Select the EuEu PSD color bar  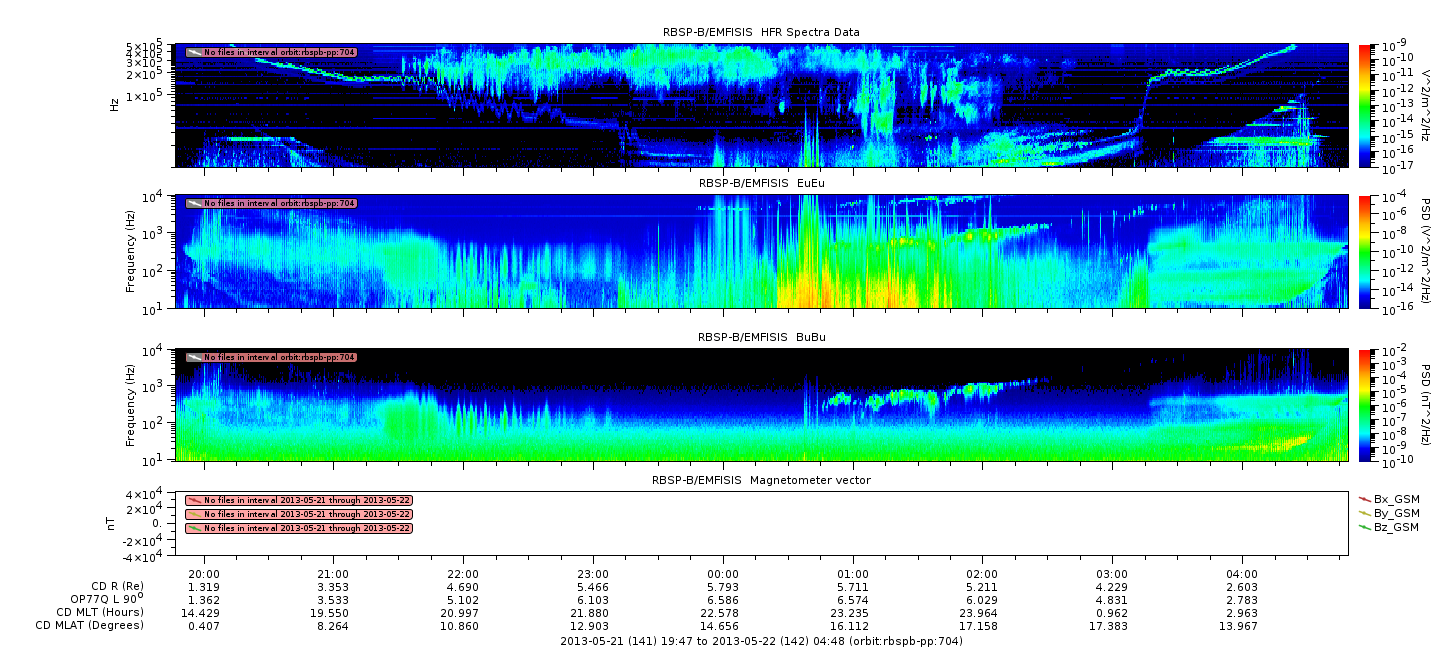1364,251
